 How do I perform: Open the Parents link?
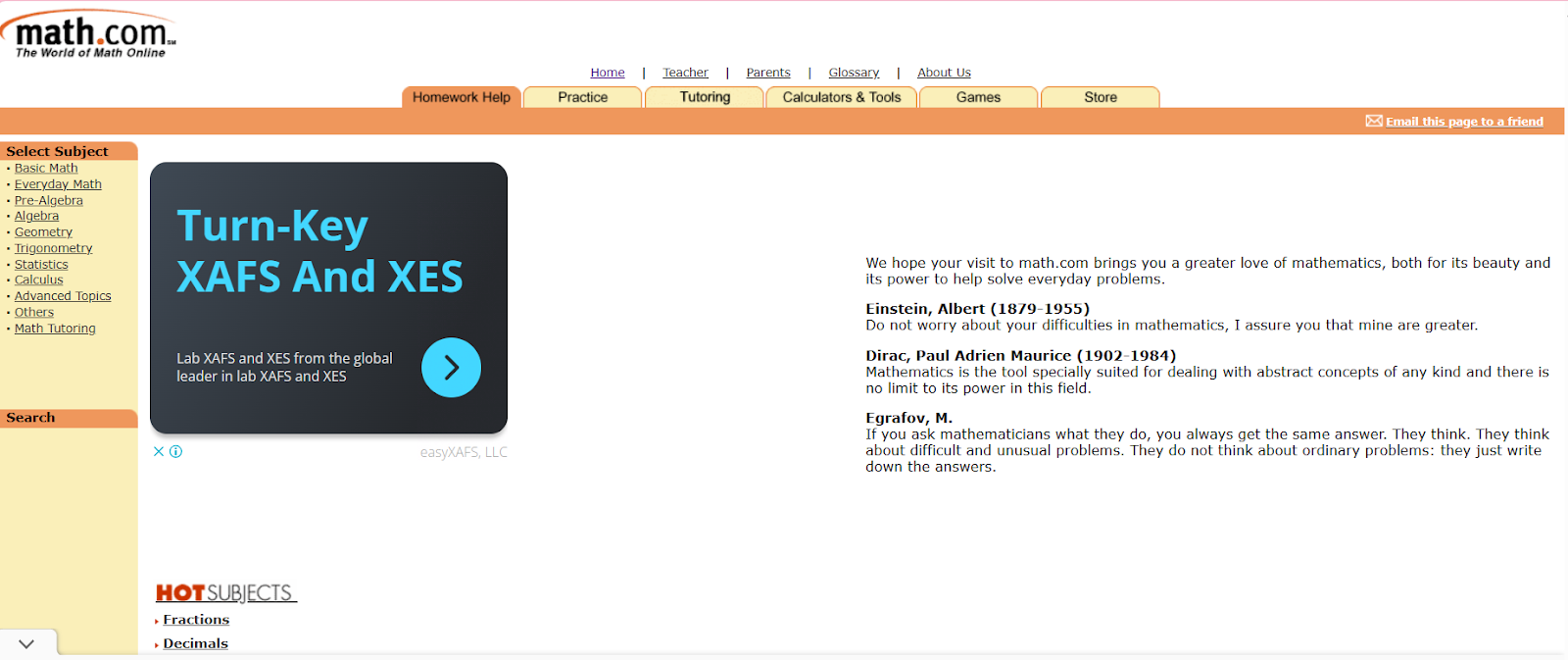768,73
